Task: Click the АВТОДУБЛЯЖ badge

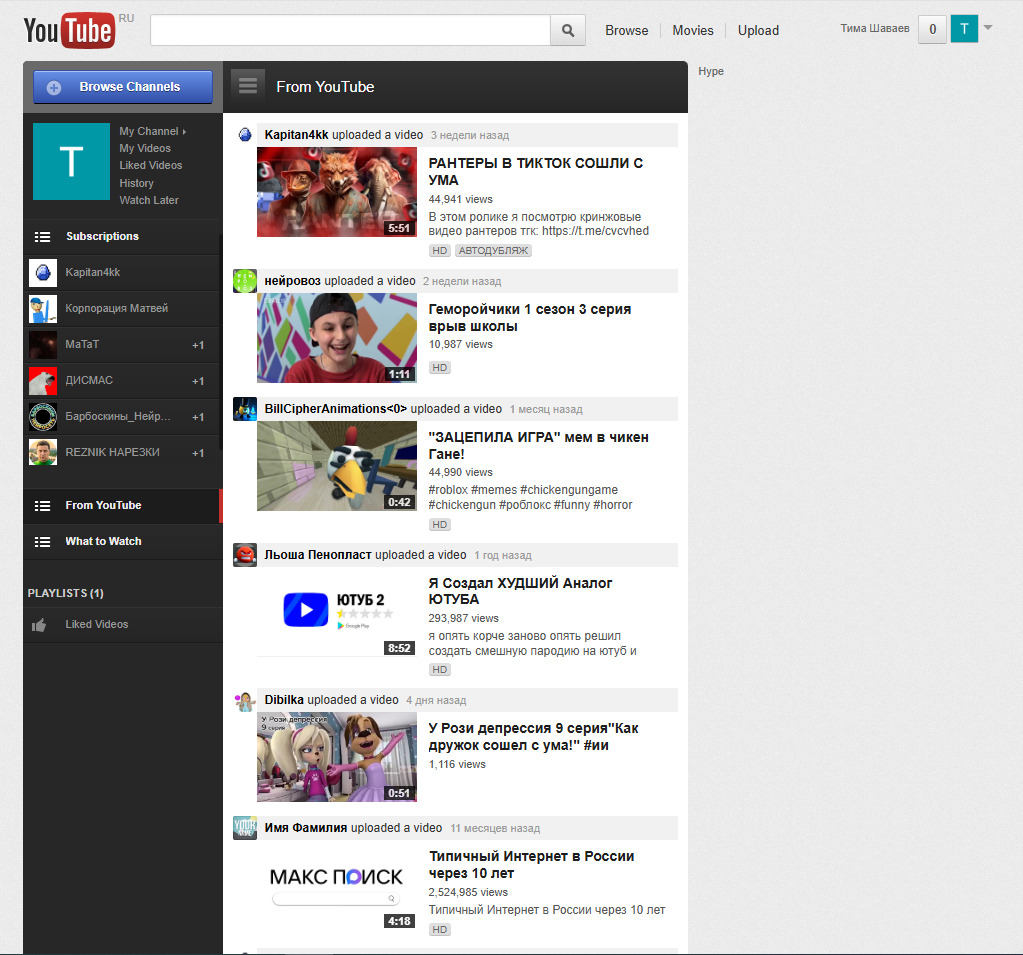Action: coord(493,250)
